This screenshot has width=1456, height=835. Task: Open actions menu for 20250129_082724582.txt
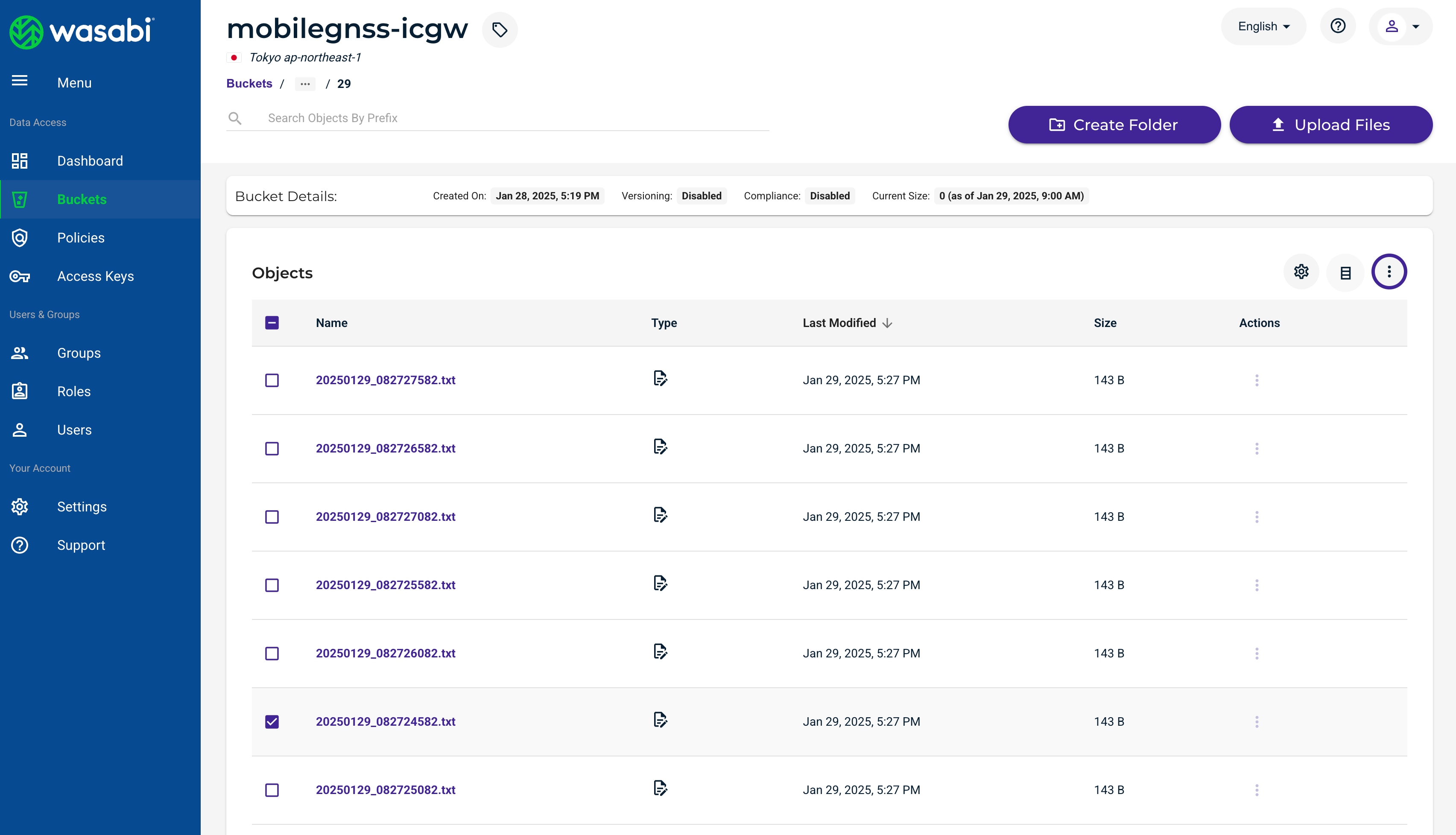(1257, 721)
